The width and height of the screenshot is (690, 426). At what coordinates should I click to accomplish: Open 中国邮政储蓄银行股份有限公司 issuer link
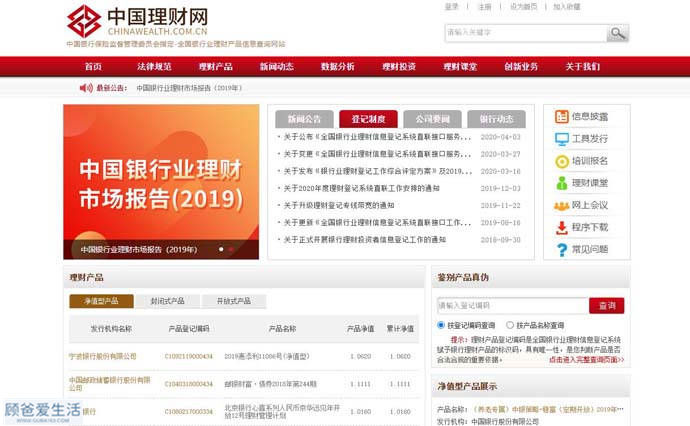[x=110, y=384]
